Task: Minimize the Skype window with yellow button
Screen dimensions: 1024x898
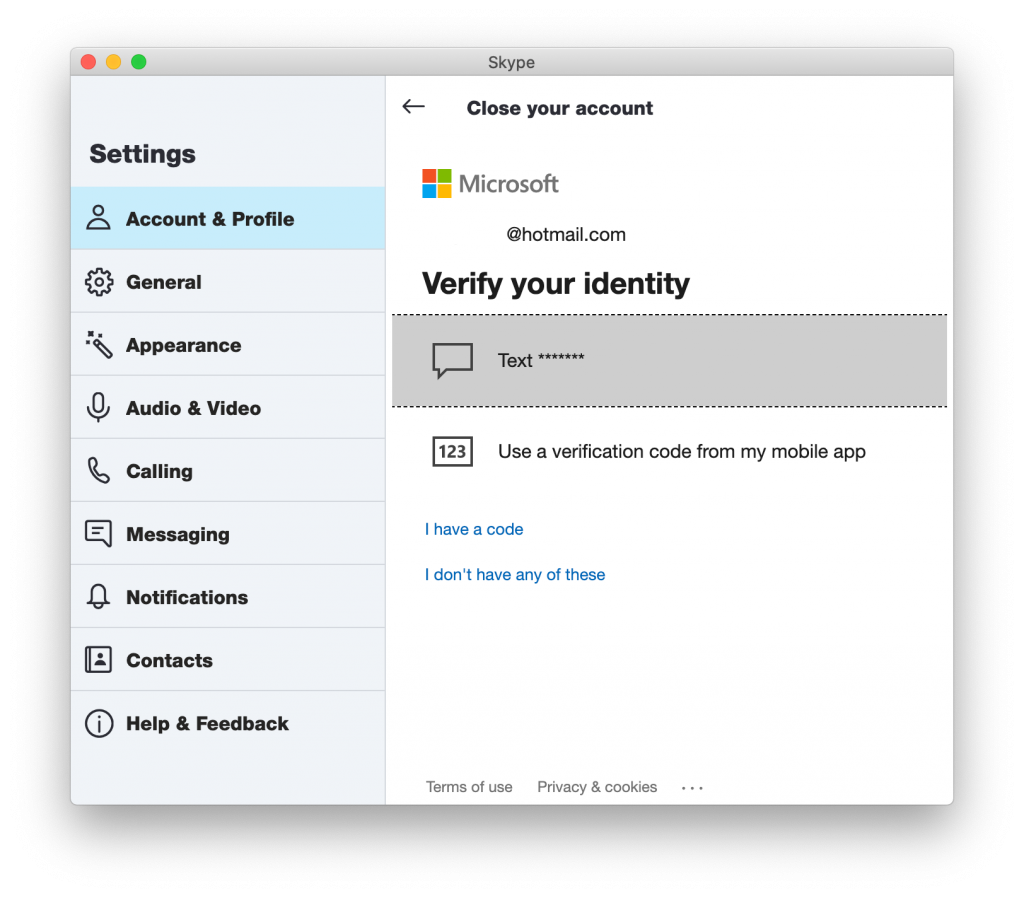Action: (114, 62)
